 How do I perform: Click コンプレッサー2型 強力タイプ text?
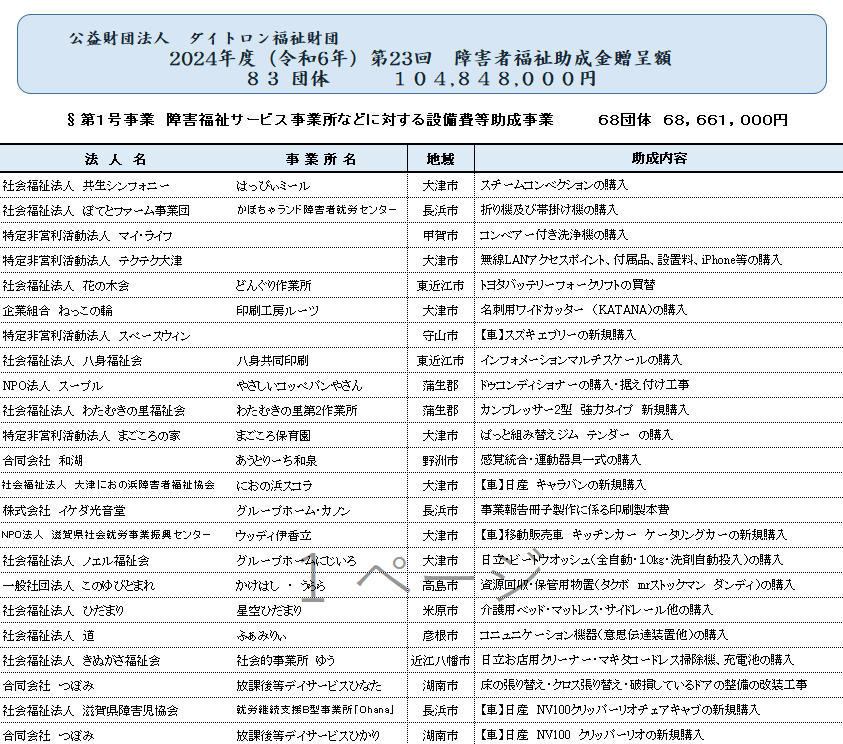(584, 410)
